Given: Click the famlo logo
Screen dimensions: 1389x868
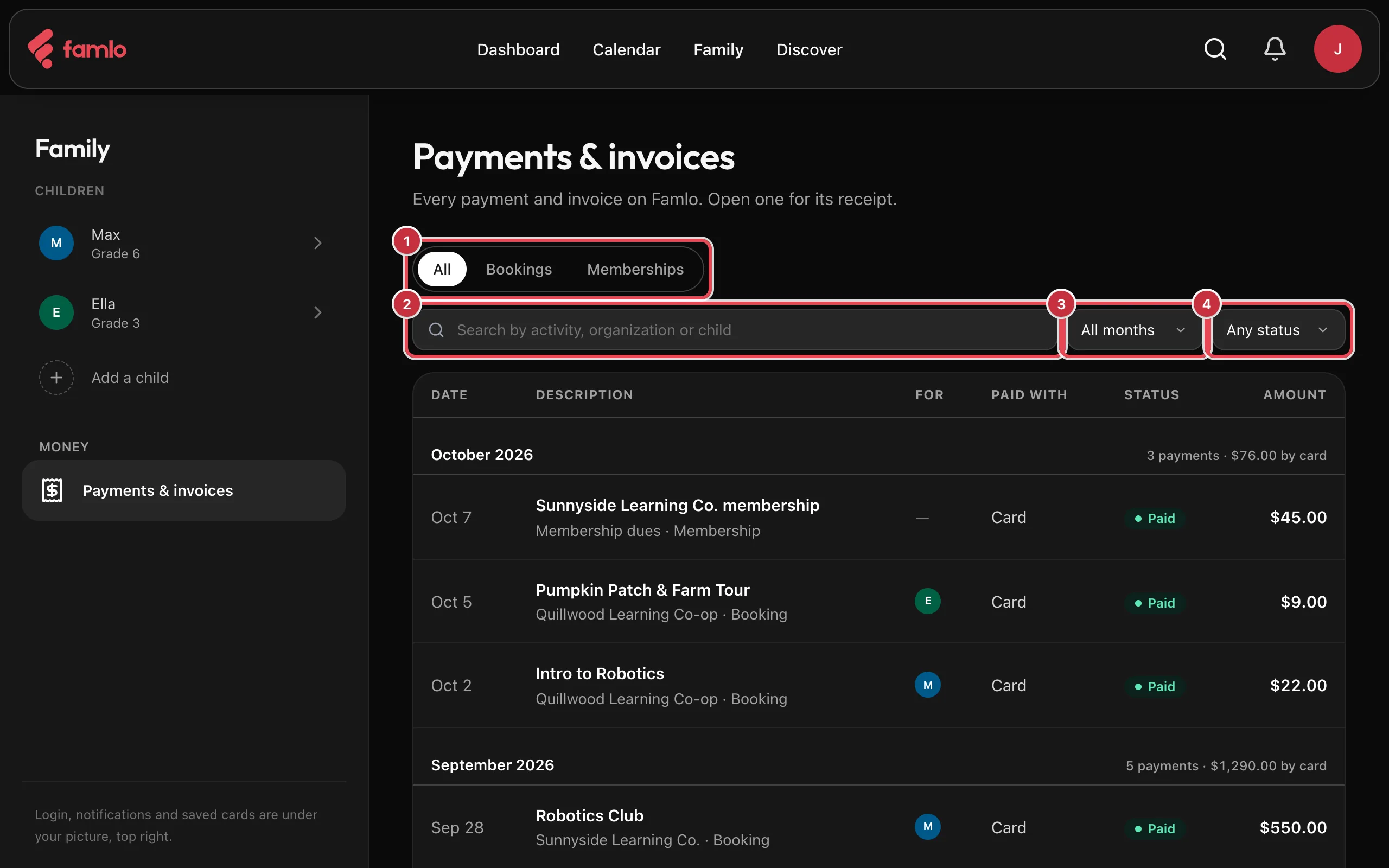Looking at the screenshot, I should 77,49.
